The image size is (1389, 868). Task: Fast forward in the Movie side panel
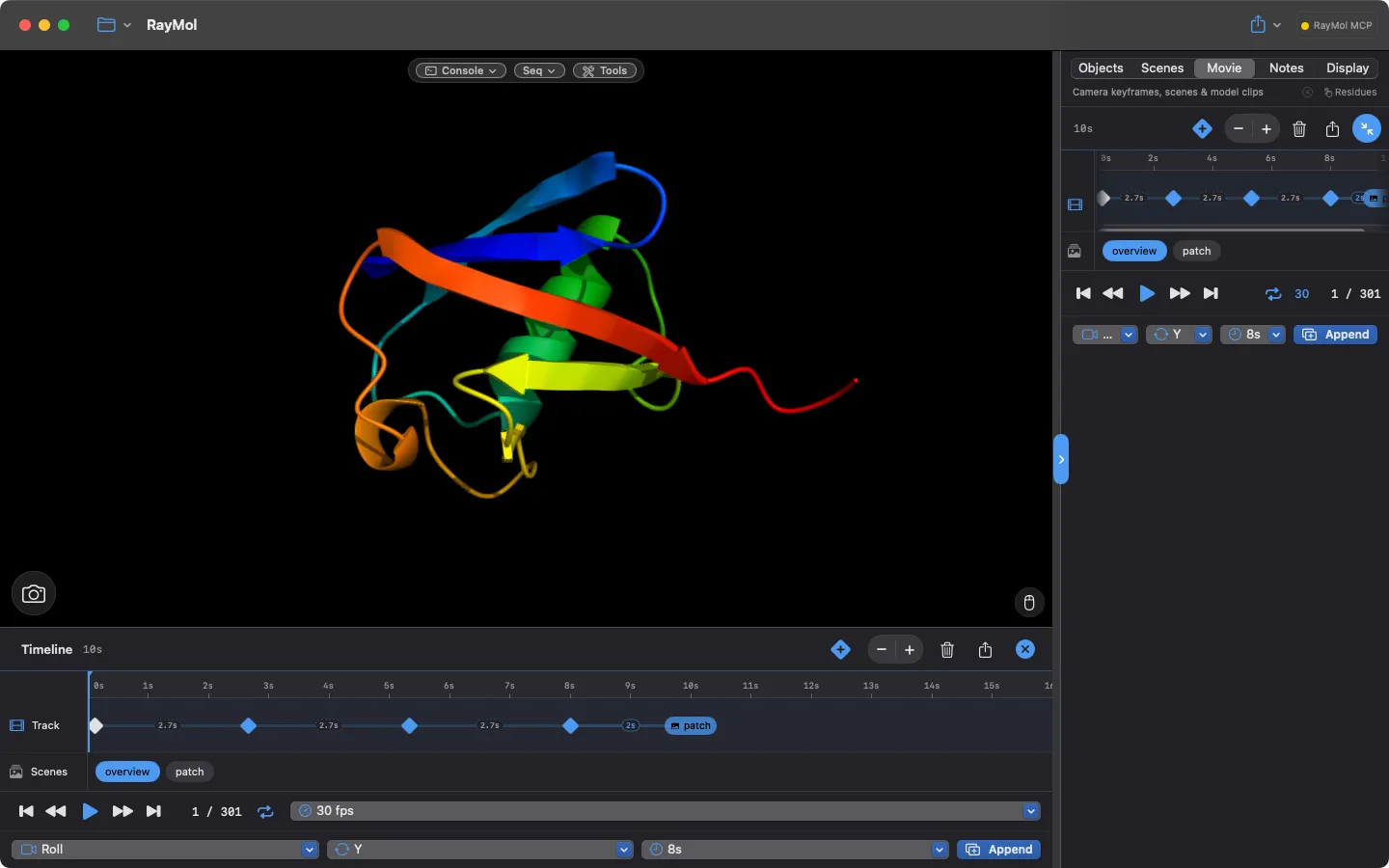(1180, 293)
